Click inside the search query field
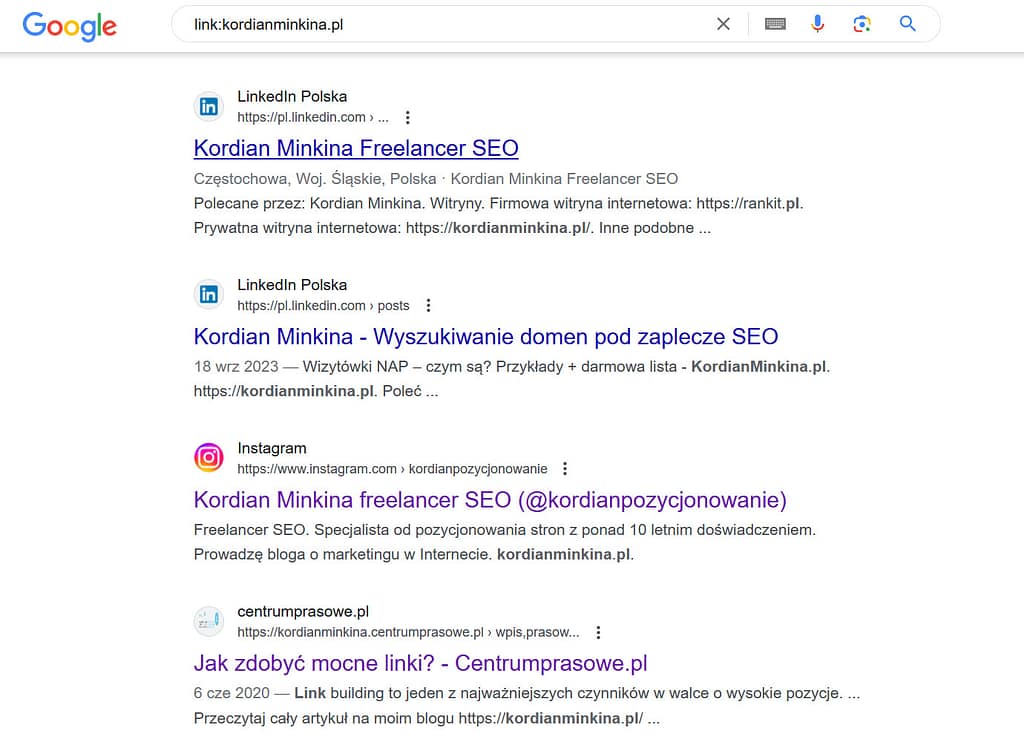The width and height of the screenshot is (1024, 745). pyautogui.click(x=400, y=23)
